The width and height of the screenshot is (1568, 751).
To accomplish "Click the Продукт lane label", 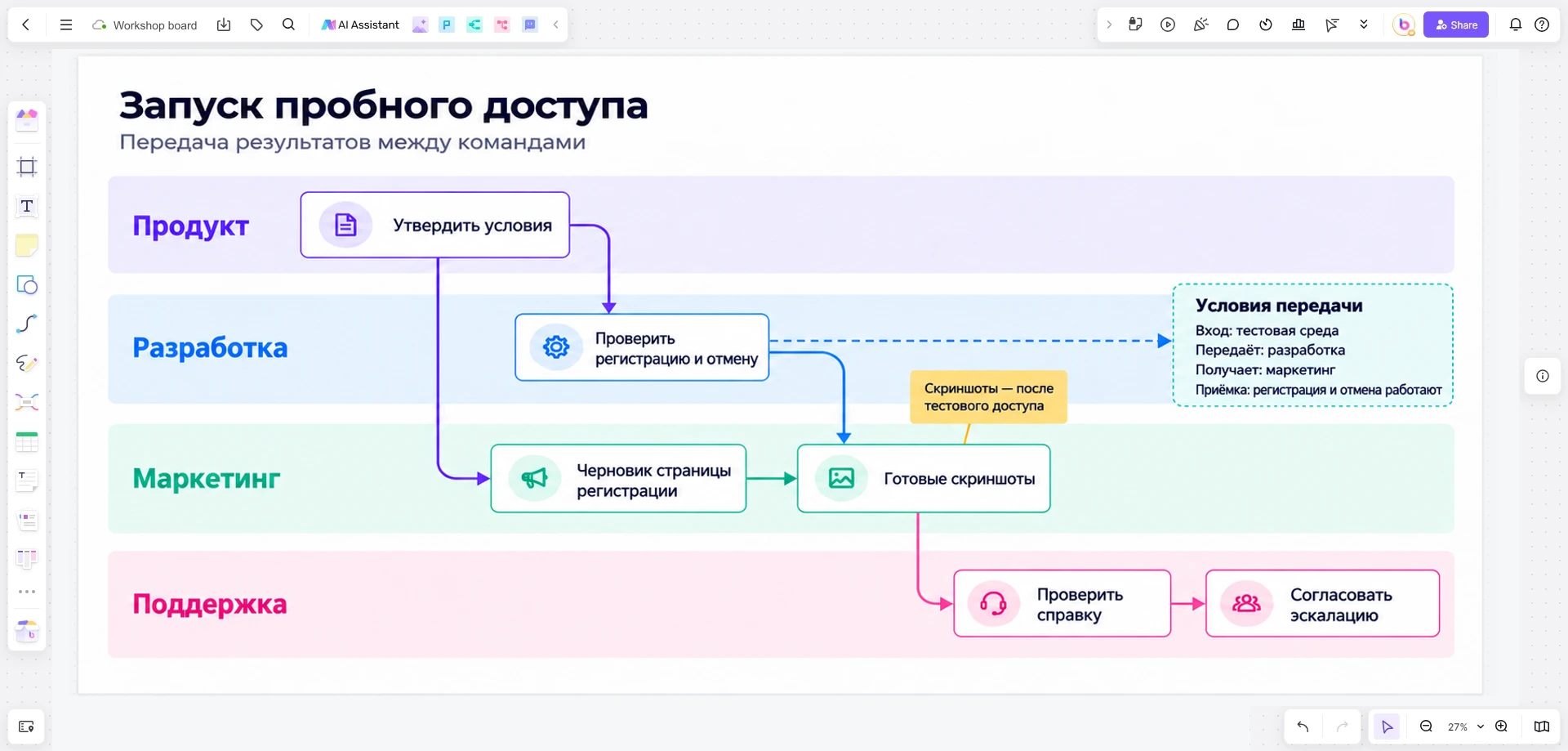I will pos(190,226).
